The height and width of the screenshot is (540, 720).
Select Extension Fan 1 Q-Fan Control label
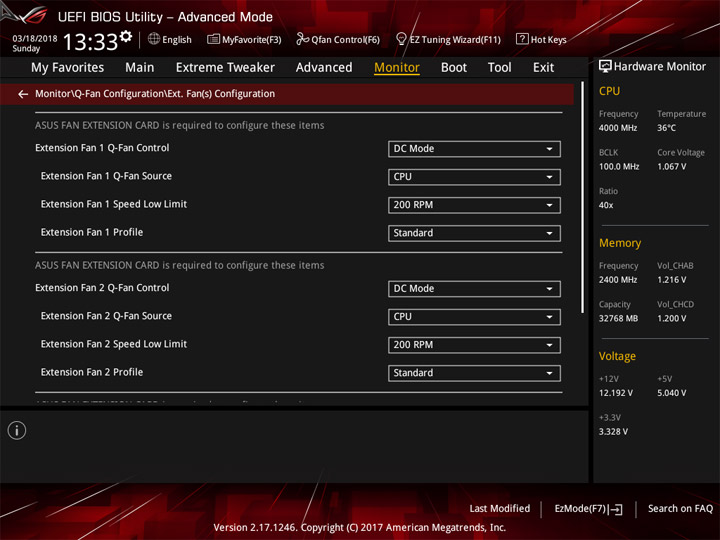pyautogui.click(x=102, y=148)
